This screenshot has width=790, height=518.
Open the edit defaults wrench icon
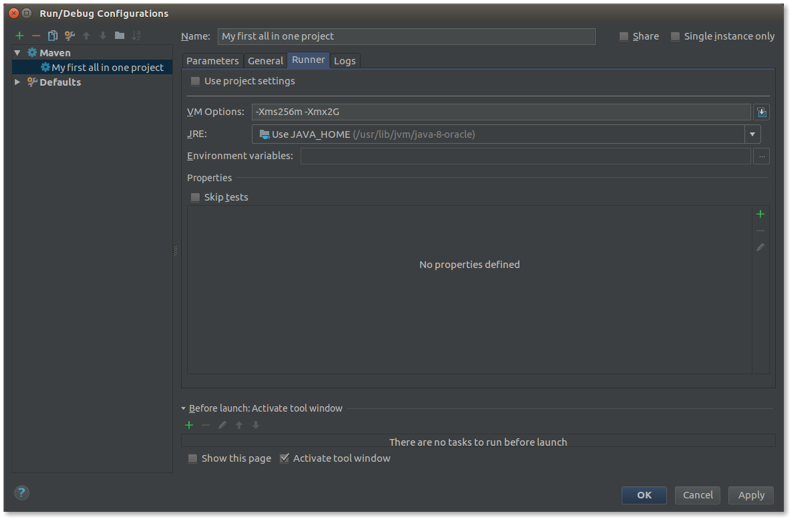tap(70, 36)
